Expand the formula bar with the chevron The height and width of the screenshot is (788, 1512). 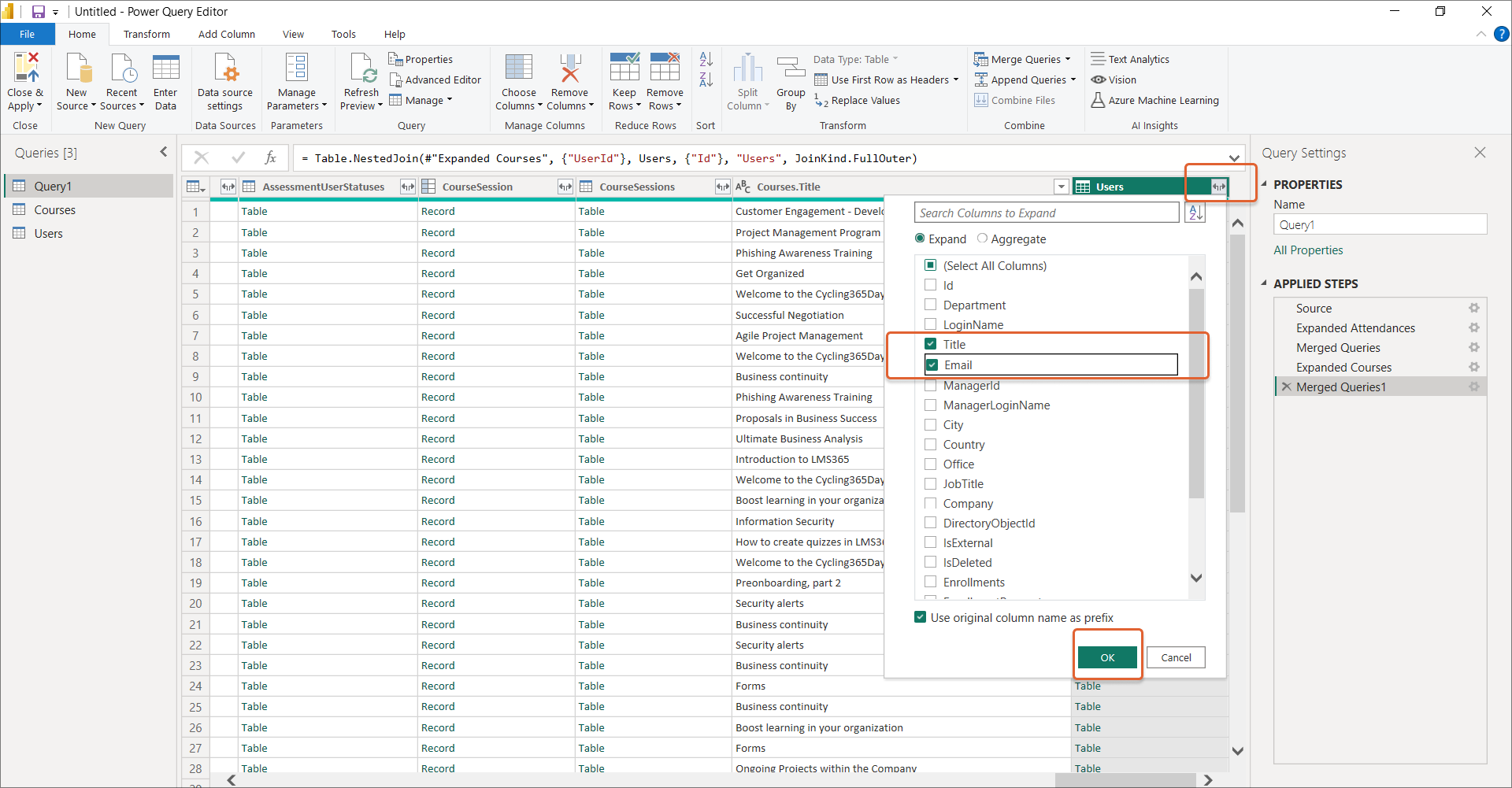point(1234,158)
